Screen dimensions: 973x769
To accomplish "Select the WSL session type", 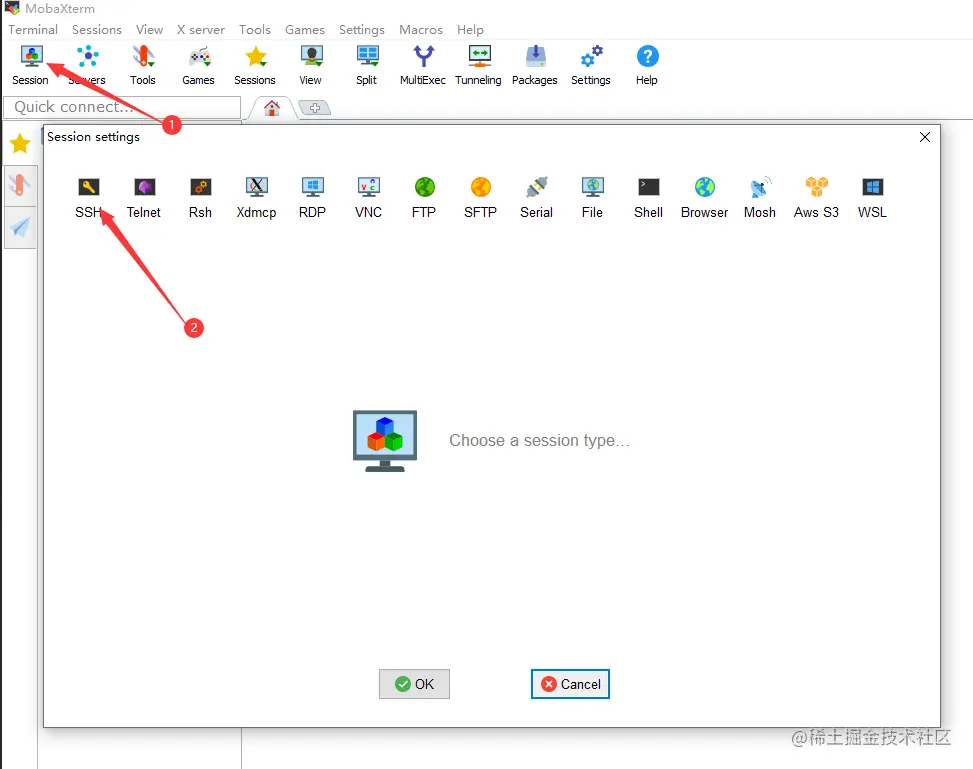I will [872, 198].
